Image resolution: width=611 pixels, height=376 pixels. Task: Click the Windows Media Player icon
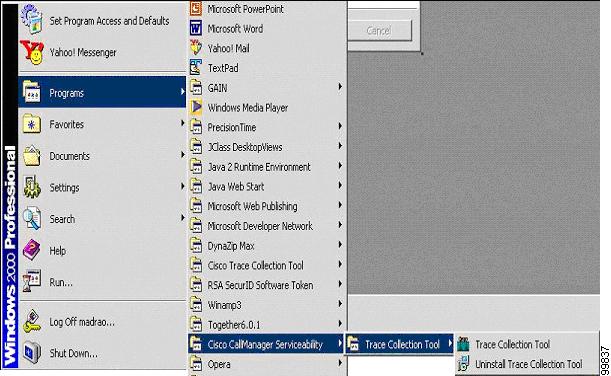(196, 107)
